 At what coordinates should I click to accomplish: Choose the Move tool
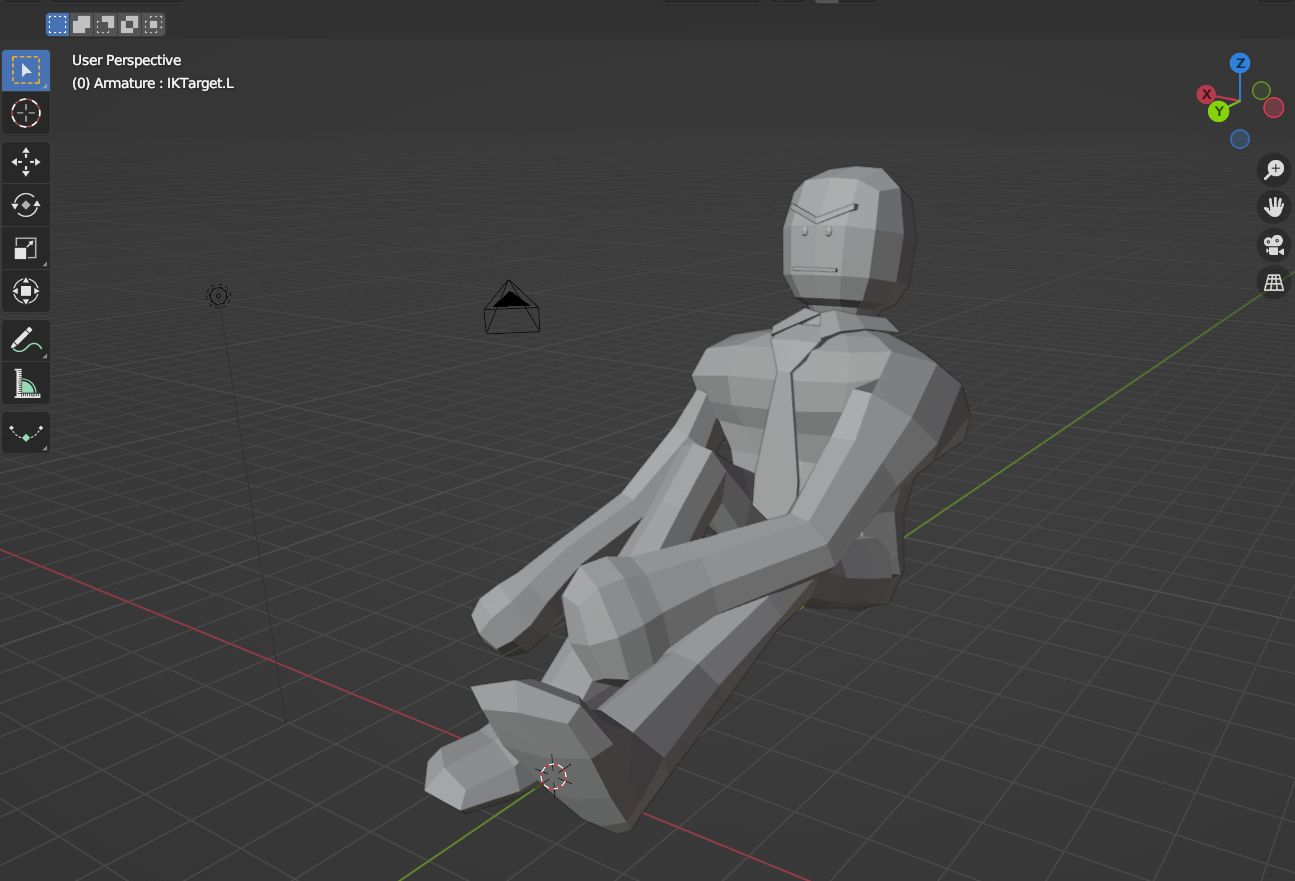tap(26, 162)
